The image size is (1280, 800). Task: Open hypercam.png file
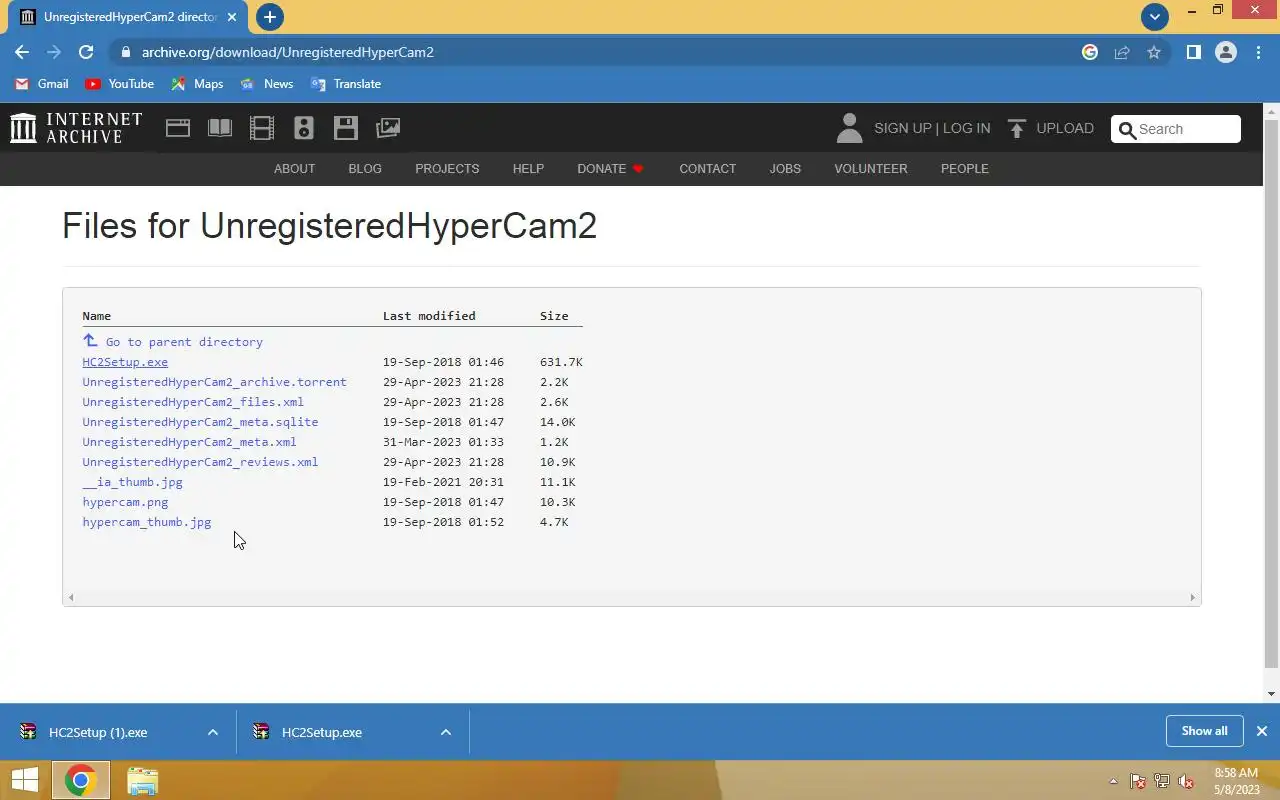point(125,502)
